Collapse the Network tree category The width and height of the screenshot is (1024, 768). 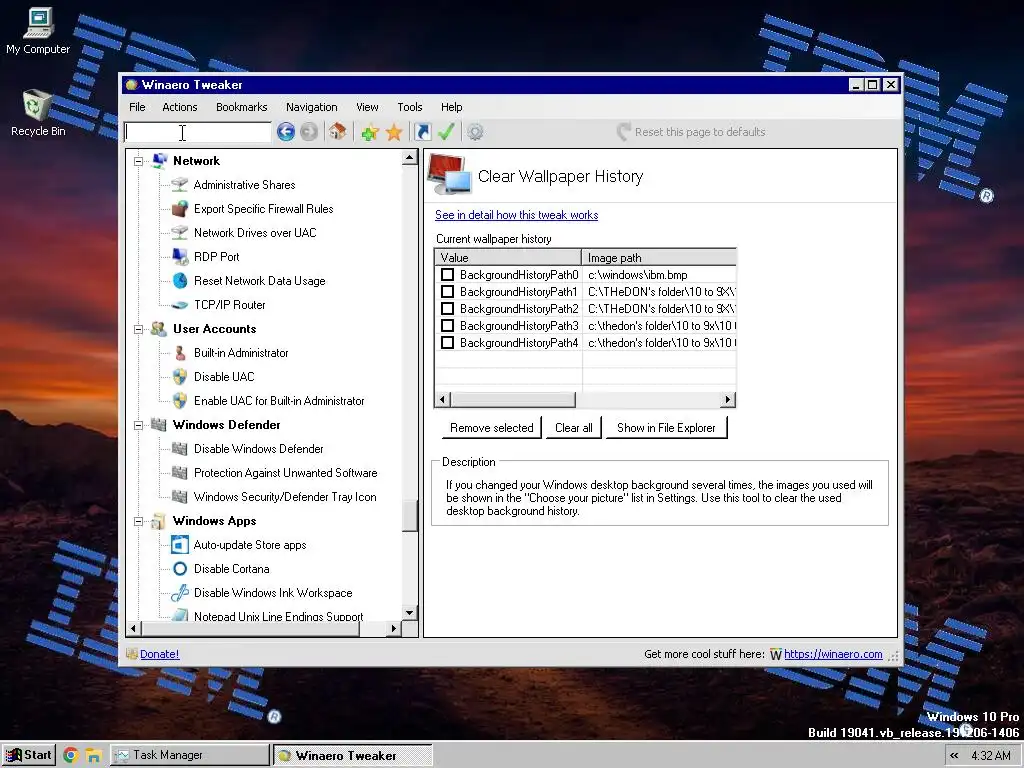(x=138, y=161)
